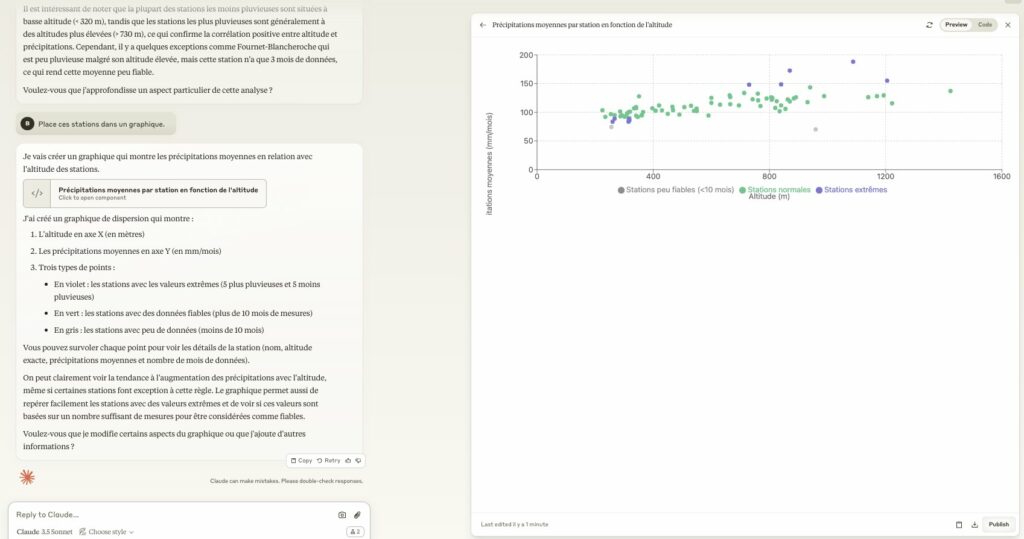Click the thumbs down feedback icon

[x=358, y=461]
